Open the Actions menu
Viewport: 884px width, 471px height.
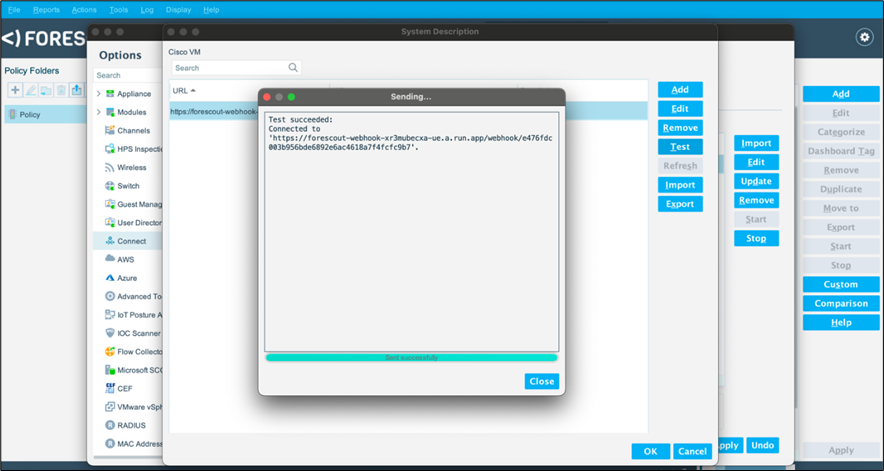[84, 10]
